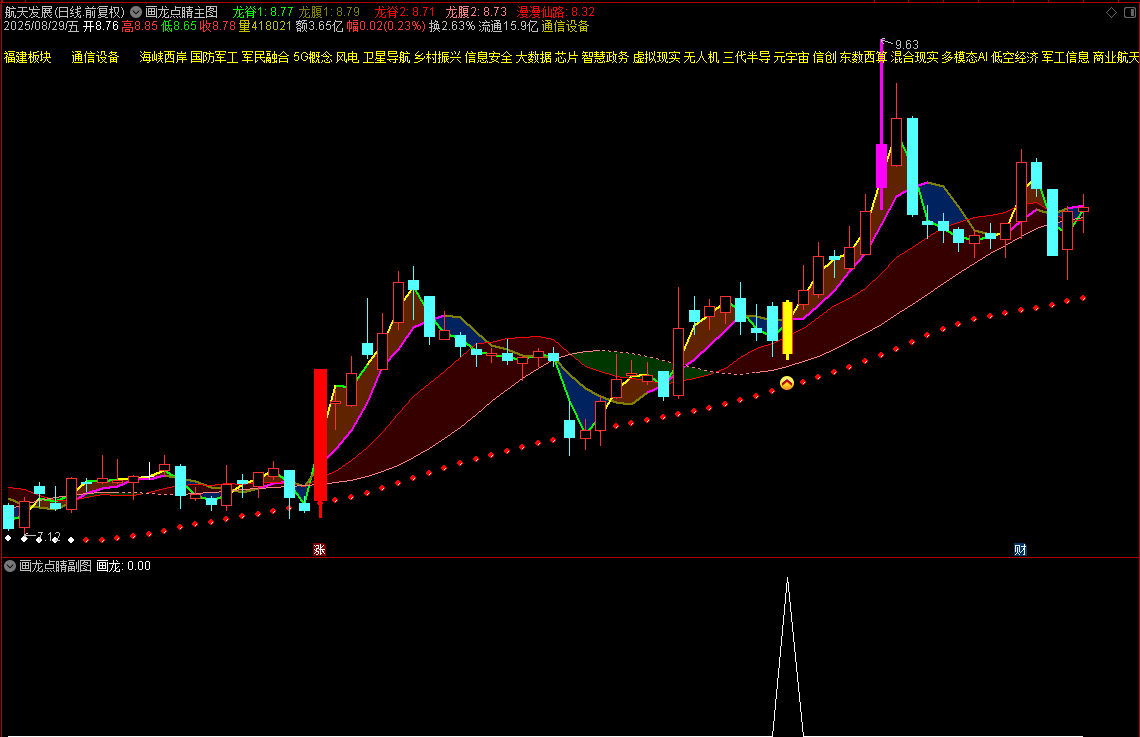This screenshot has height=737, width=1140.
Task: Click the float cap 流通15.9亿
Action: click(x=509, y=26)
